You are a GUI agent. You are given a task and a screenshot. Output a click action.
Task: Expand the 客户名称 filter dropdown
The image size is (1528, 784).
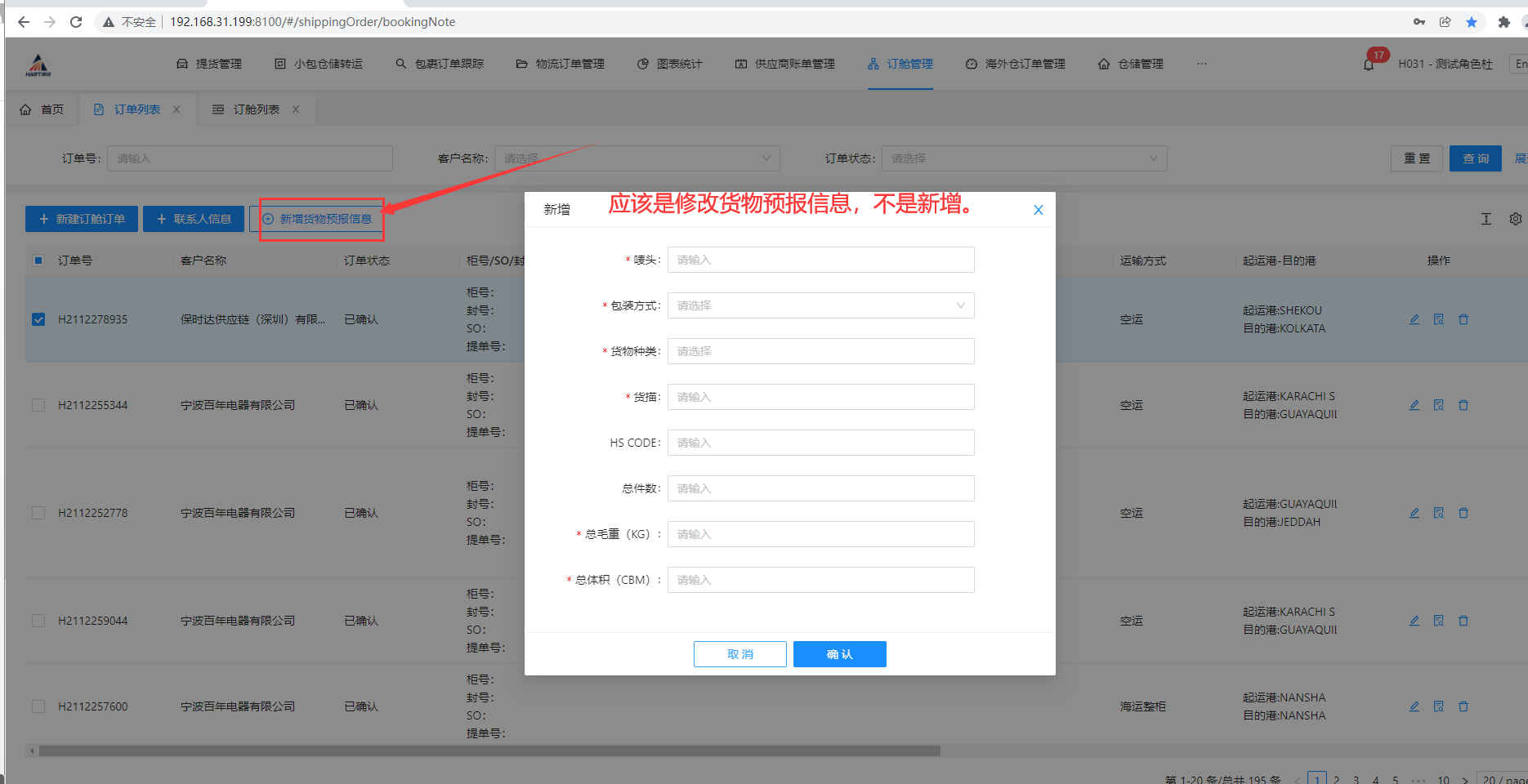pyautogui.click(x=637, y=158)
